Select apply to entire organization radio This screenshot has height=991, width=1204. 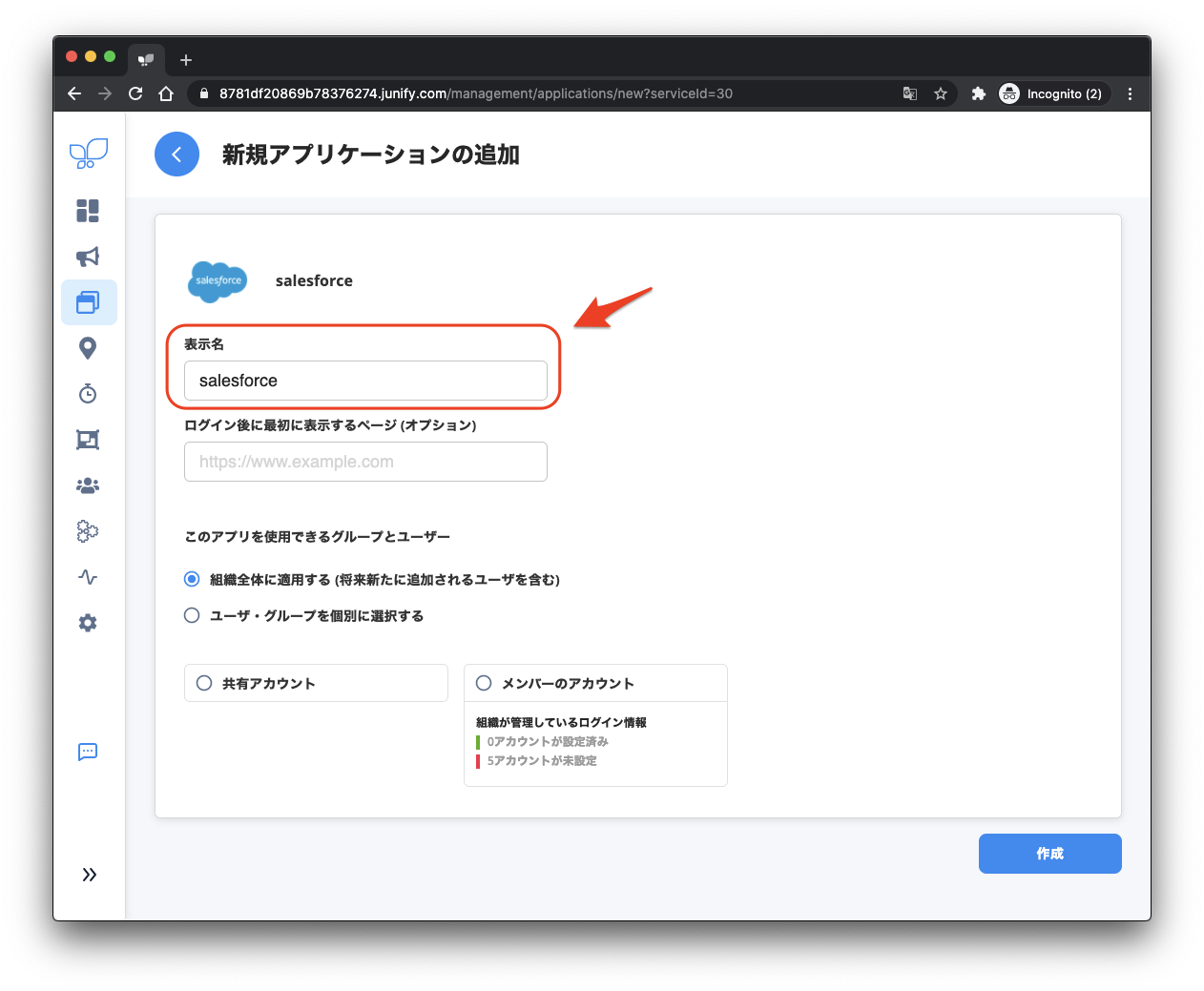click(192, 579)
